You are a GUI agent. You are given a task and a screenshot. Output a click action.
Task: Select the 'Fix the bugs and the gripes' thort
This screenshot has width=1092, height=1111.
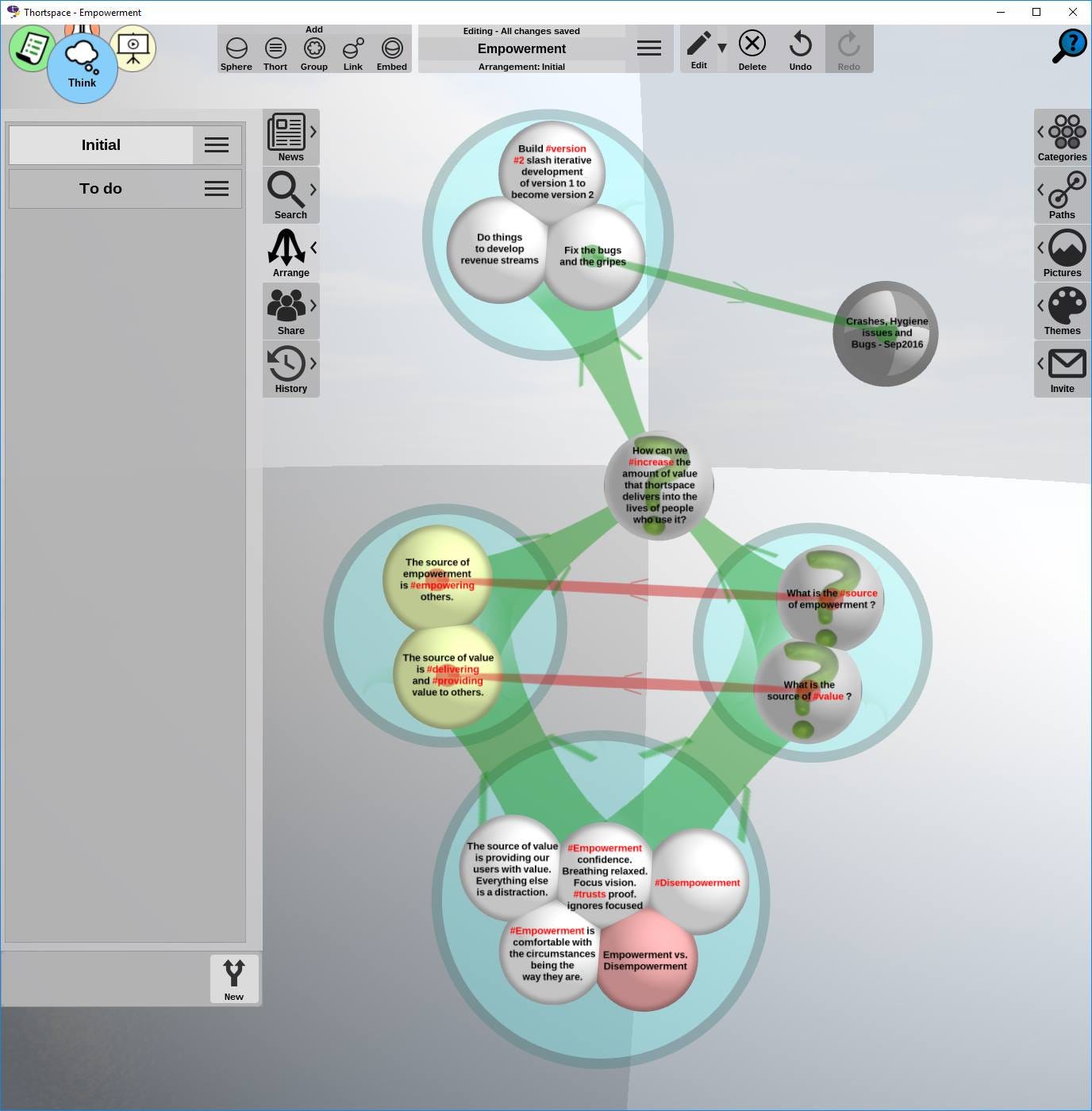point(594,256)
